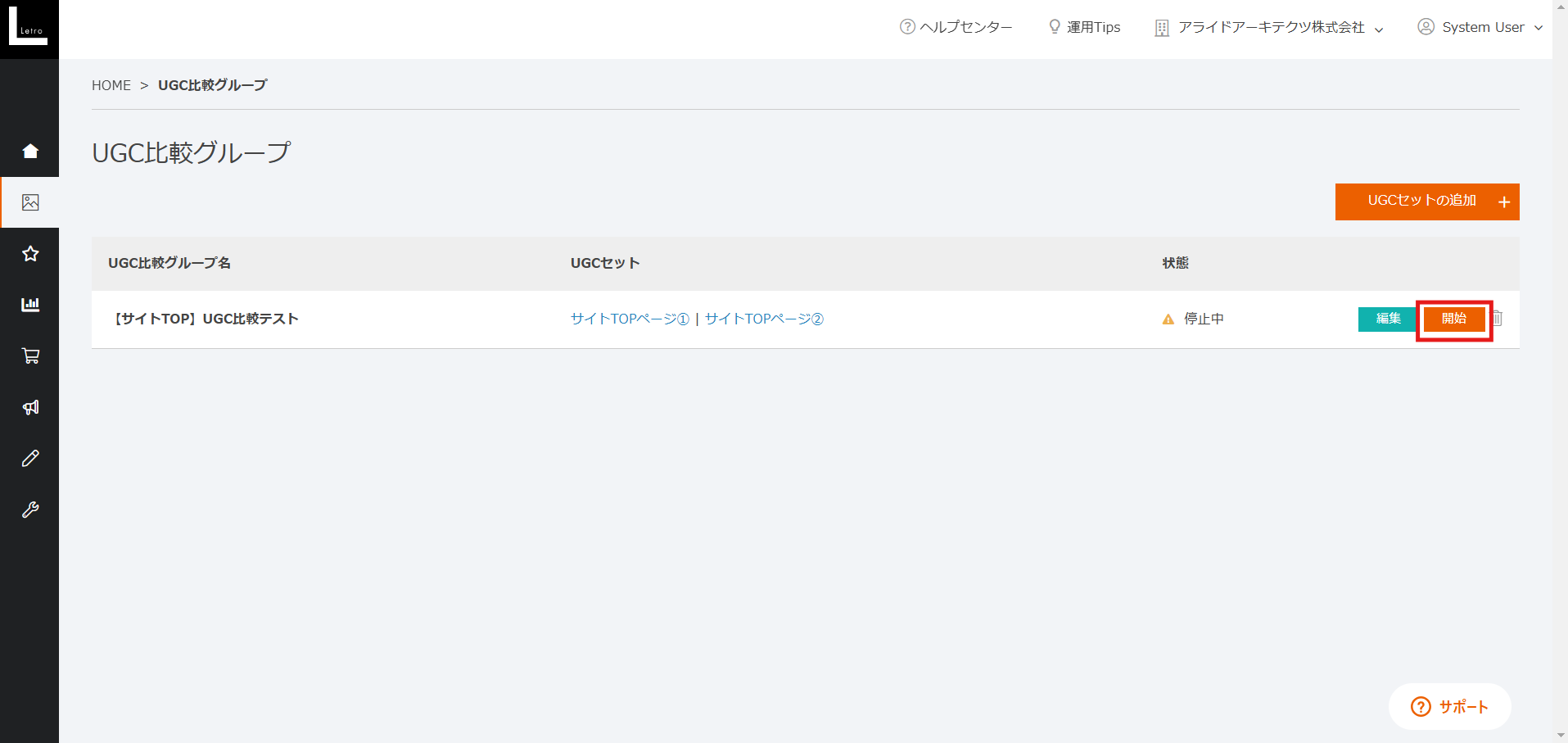The image size is (1568, 743).
Task: Open ヘルプセンター from the top bar
Action: pyautogui.click(x=955, y=27)
